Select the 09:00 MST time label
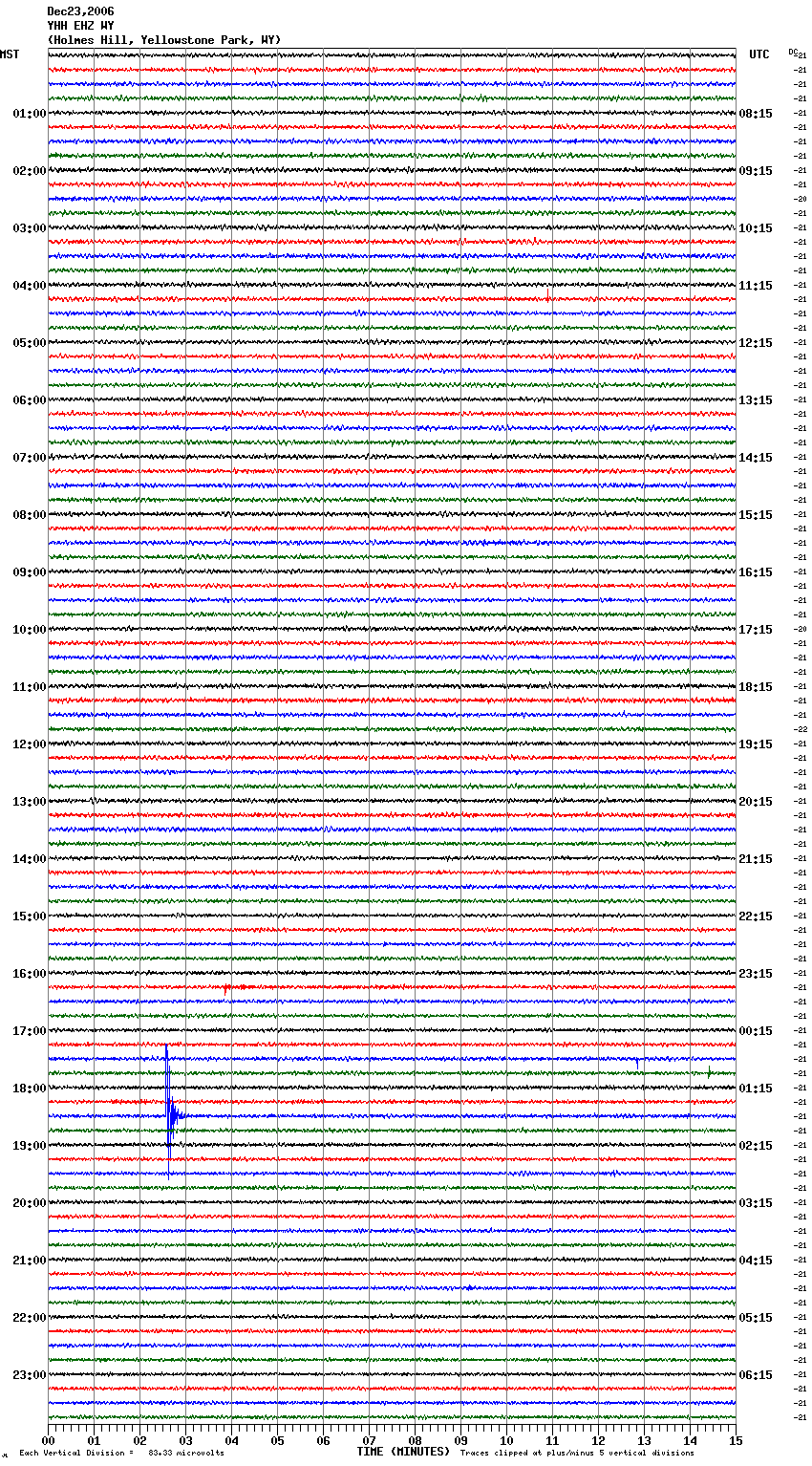This screenshot has width=812, height=1466. click(x=29, y=572)
